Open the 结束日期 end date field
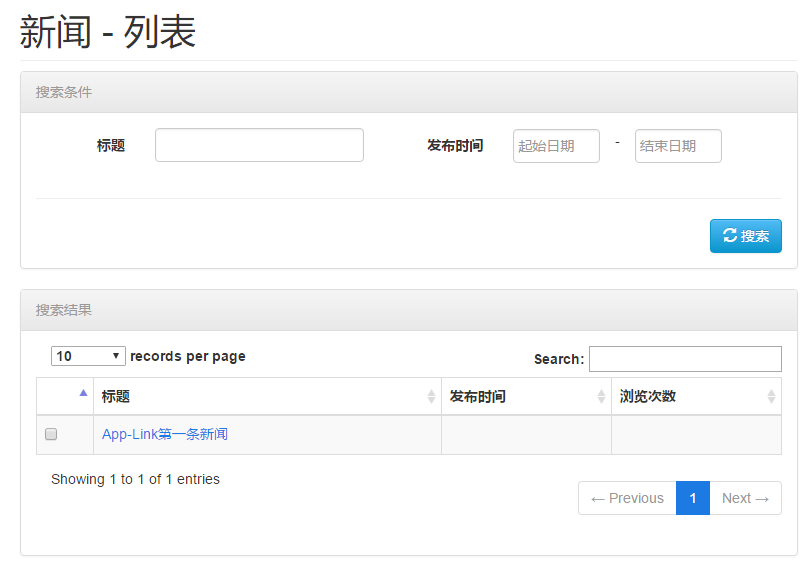This screenshot has height=571, width=808. click(x=678, y=146)
